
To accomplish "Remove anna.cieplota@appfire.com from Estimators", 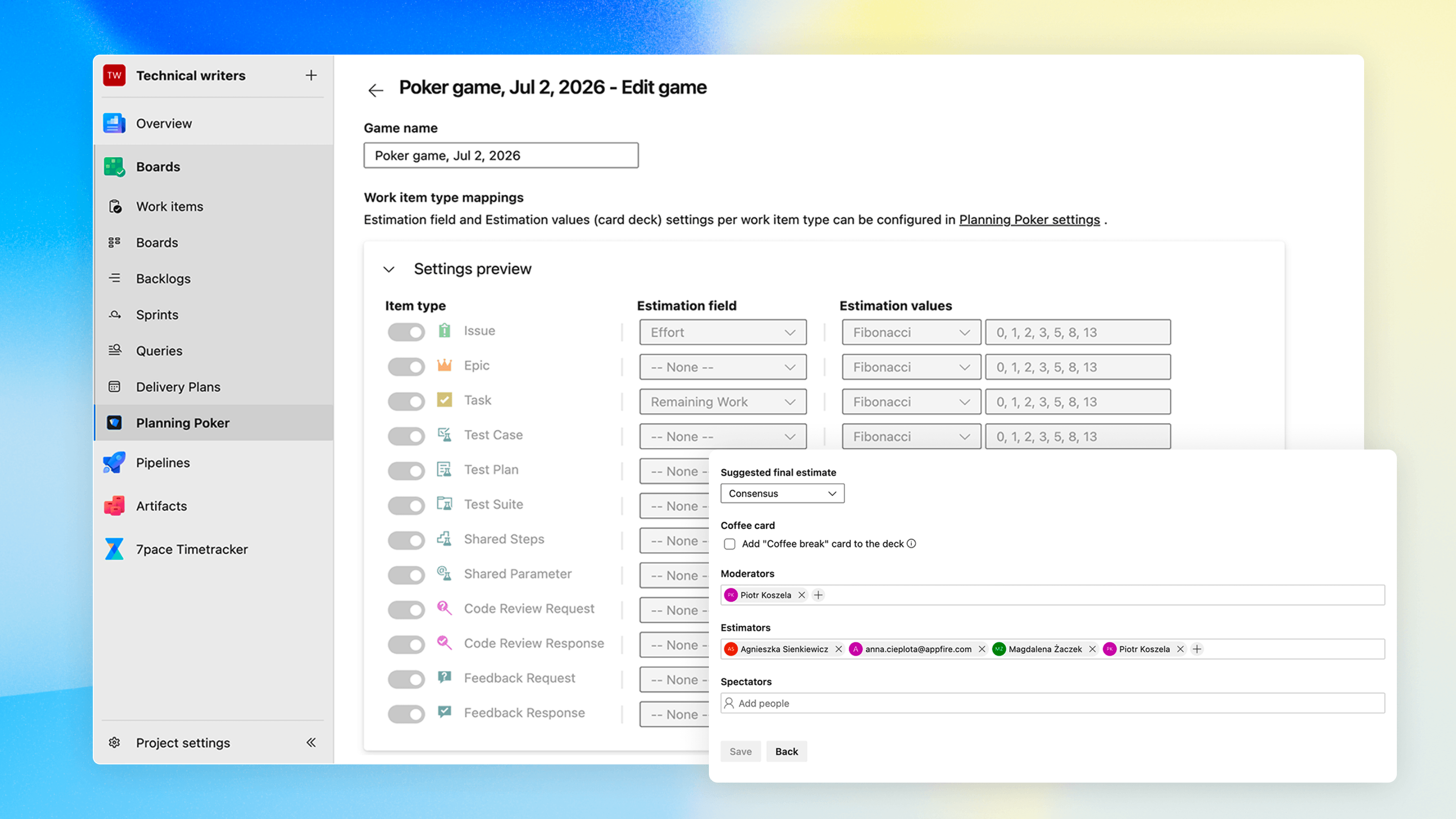I will click(x=982, y=649).
